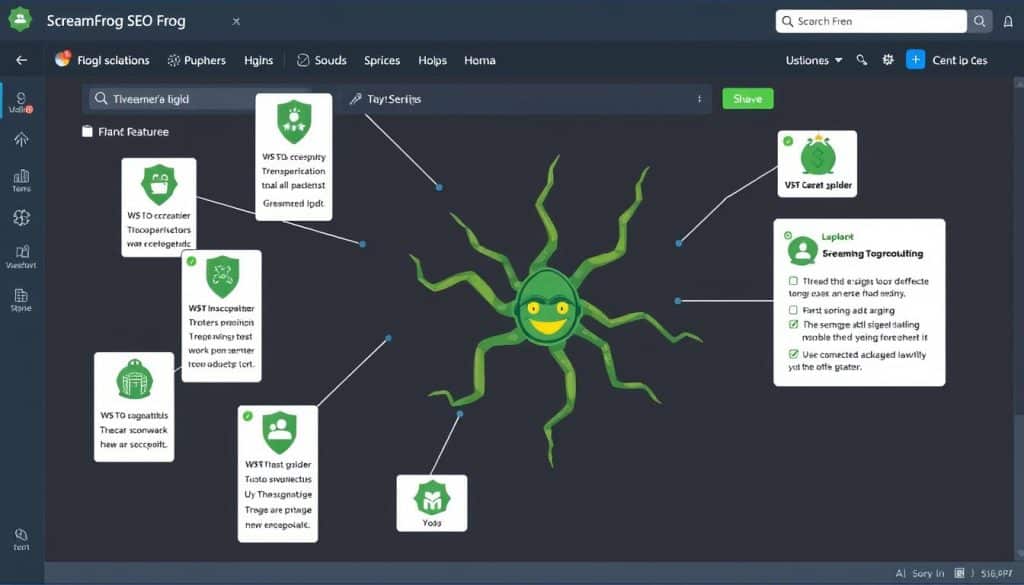Open the Souds menu
Screen dimensions: 1024x585
coord(321,60)
